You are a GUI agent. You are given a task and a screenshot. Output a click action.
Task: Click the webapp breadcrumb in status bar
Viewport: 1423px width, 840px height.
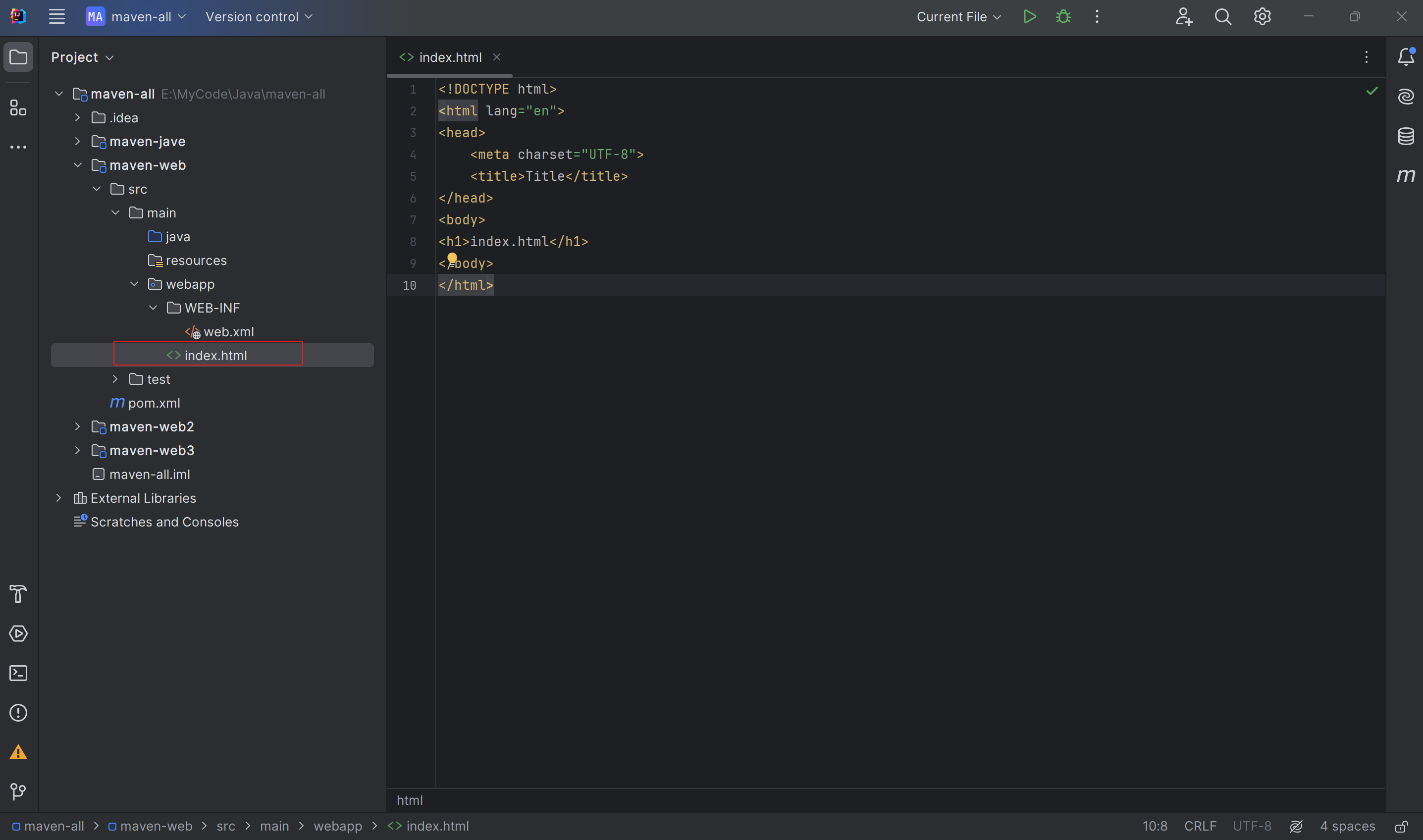(x=338, y=826)
